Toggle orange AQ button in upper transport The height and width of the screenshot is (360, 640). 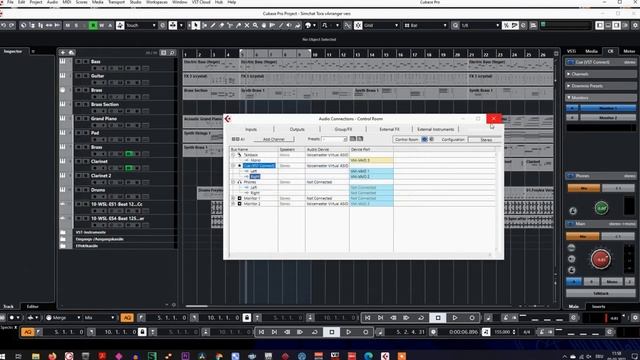coord(127,318)
